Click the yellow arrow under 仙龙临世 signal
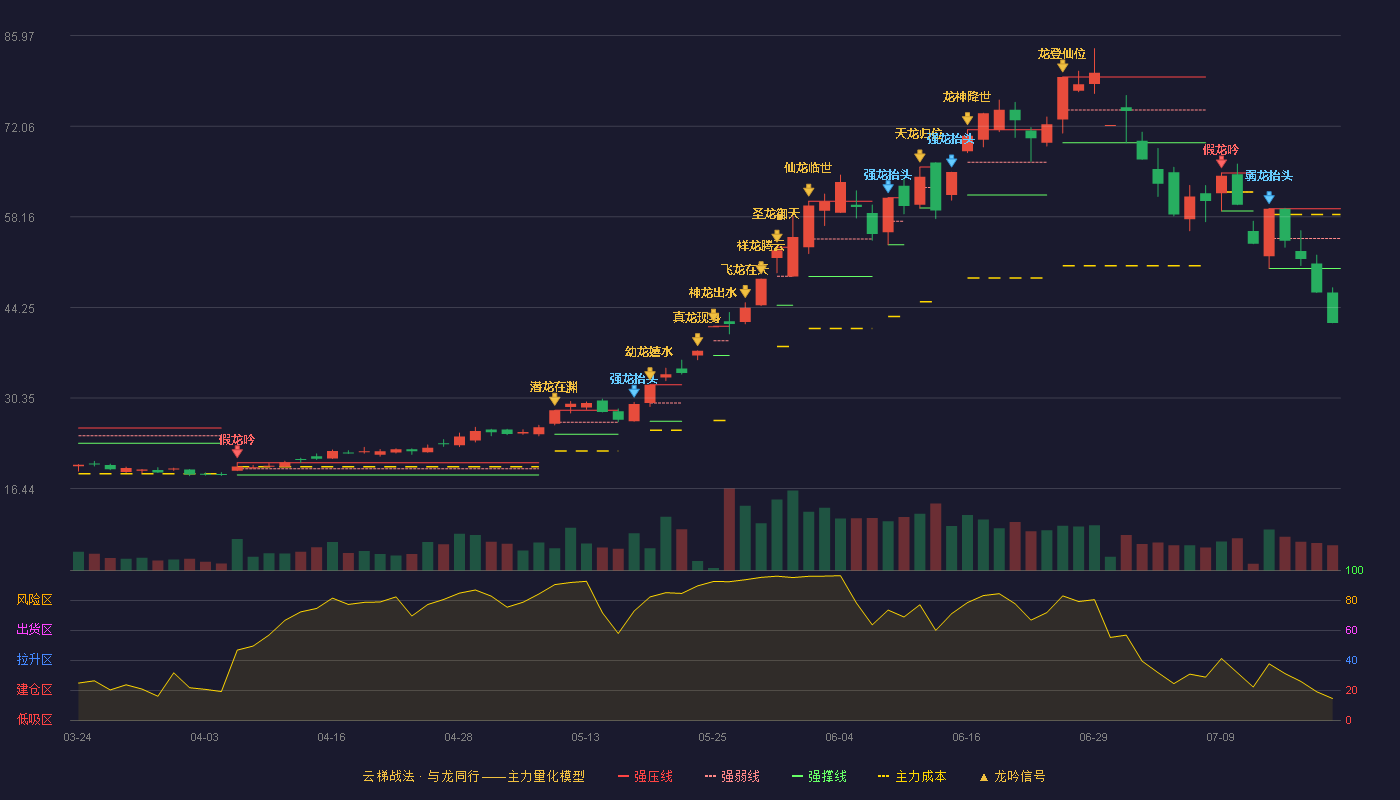This screenshot has height=800, width=1400. click(x=808, y=190)
